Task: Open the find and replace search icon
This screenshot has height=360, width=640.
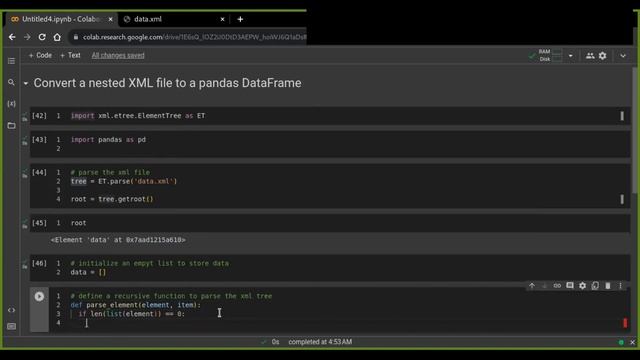Action: point(11,82)
